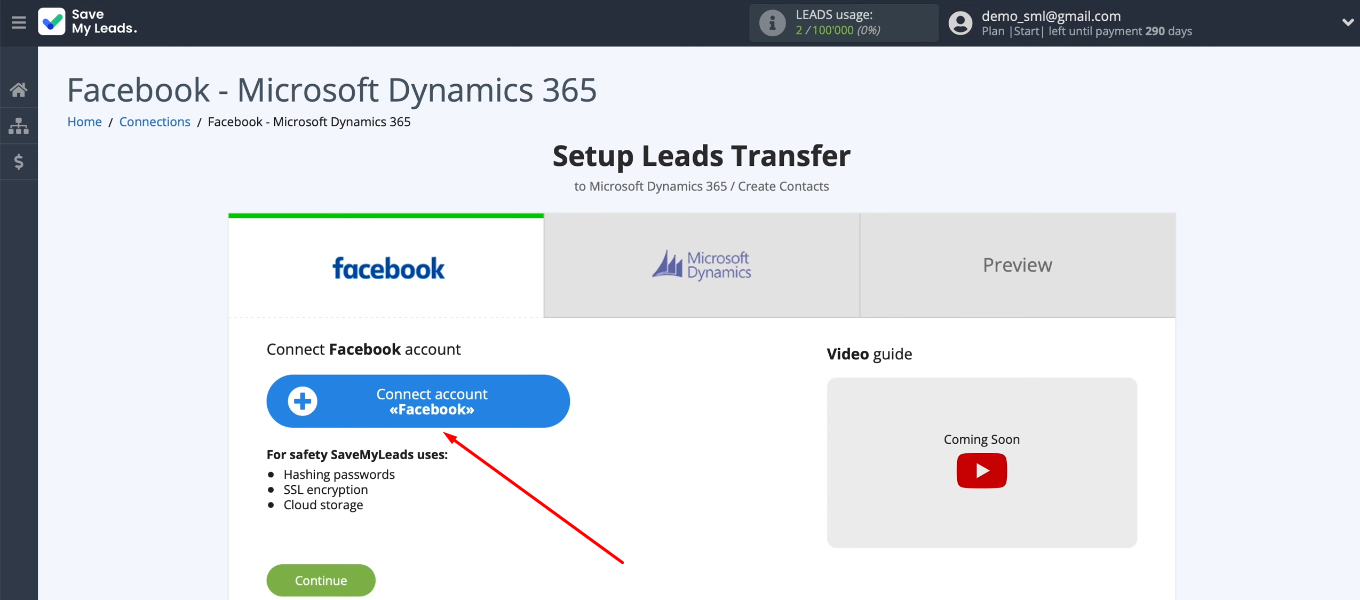Click the LEADS usage 2 / 100'000 counter
The image size is (1360, 600).
coord(837,31)
